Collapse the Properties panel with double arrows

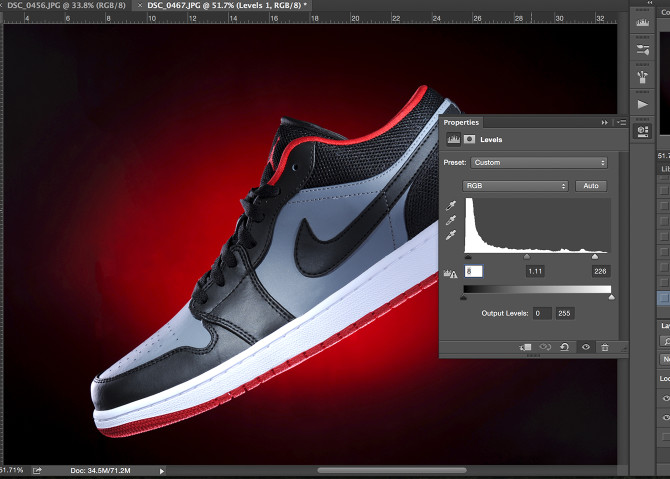tap(605, 123)
